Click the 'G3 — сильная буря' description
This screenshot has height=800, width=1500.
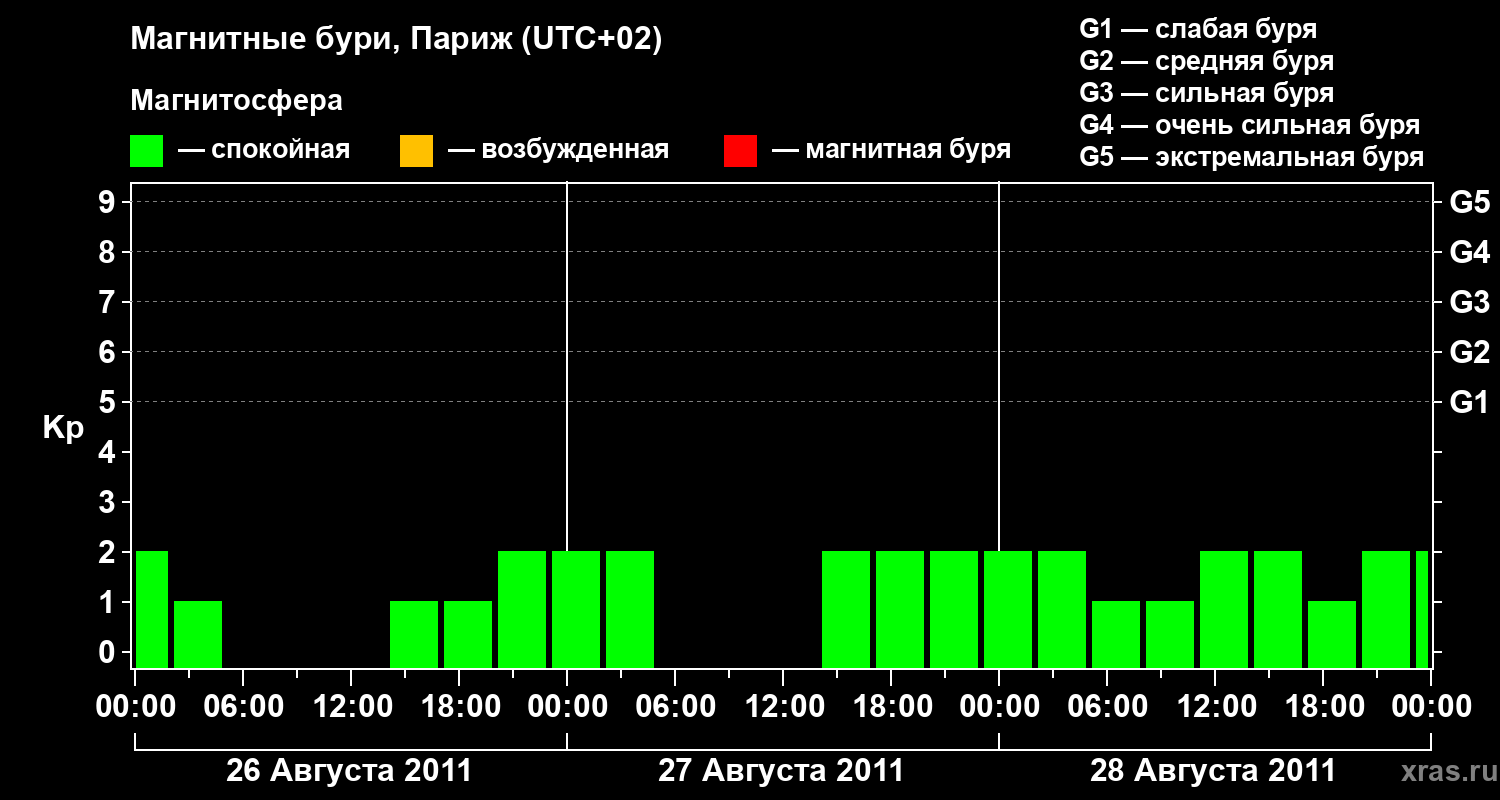point(1207,93)
